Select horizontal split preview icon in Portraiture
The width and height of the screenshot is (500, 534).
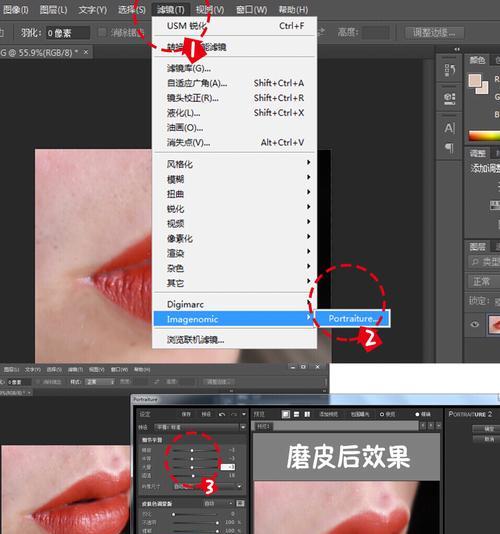click(296, 414)
